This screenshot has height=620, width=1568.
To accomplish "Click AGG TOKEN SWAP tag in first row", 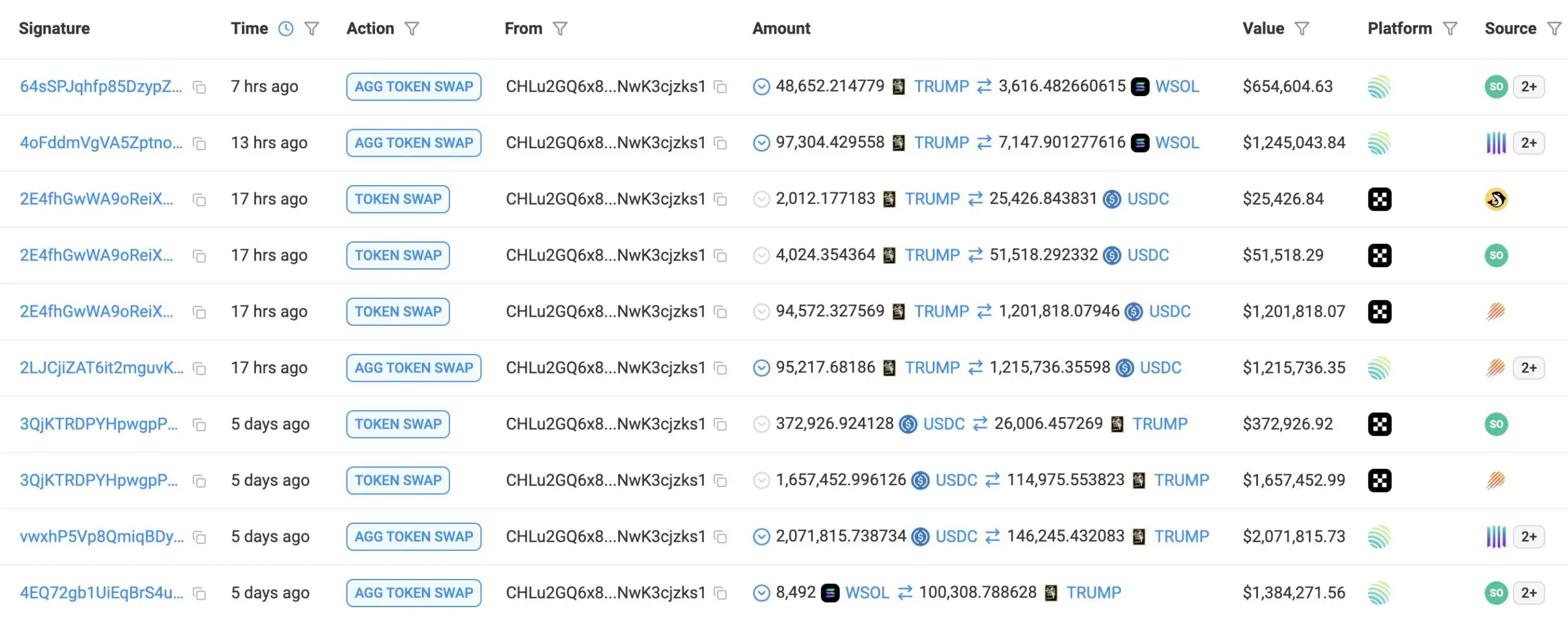I will point(414,87).
